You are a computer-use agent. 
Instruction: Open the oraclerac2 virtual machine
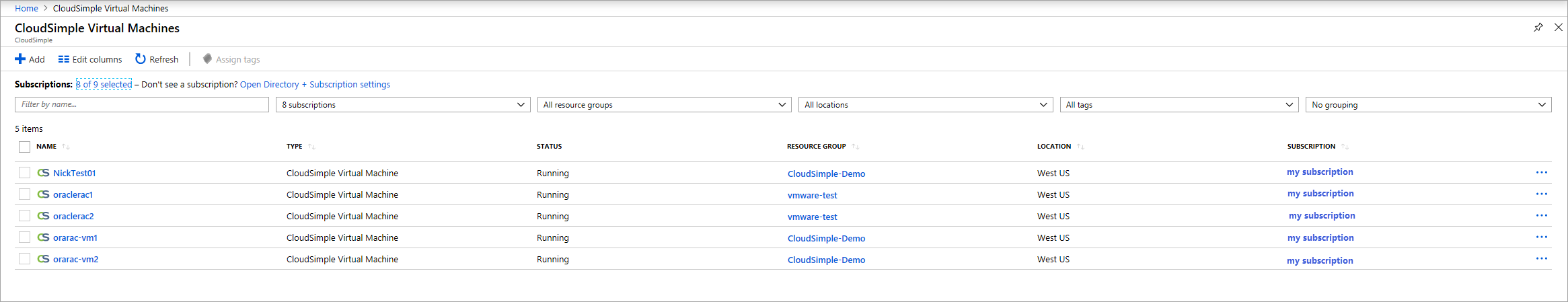tap(73, 216)
